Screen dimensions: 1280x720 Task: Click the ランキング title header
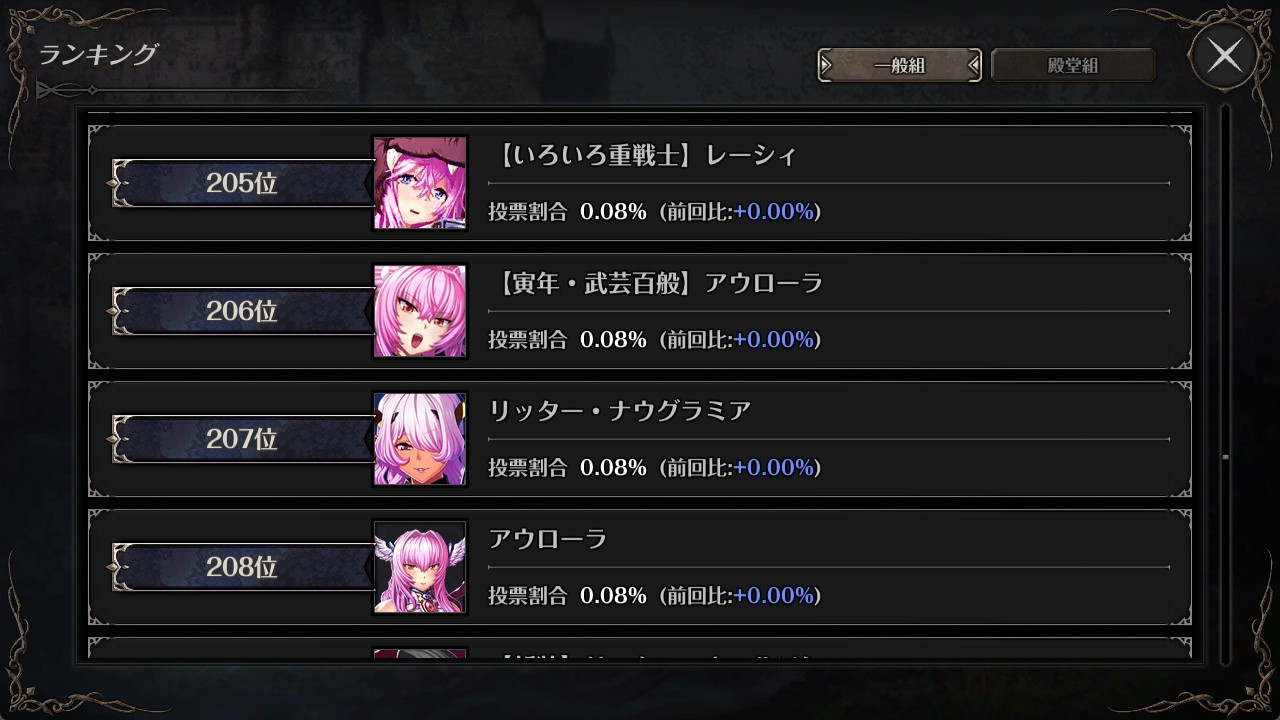coord(98,54)
